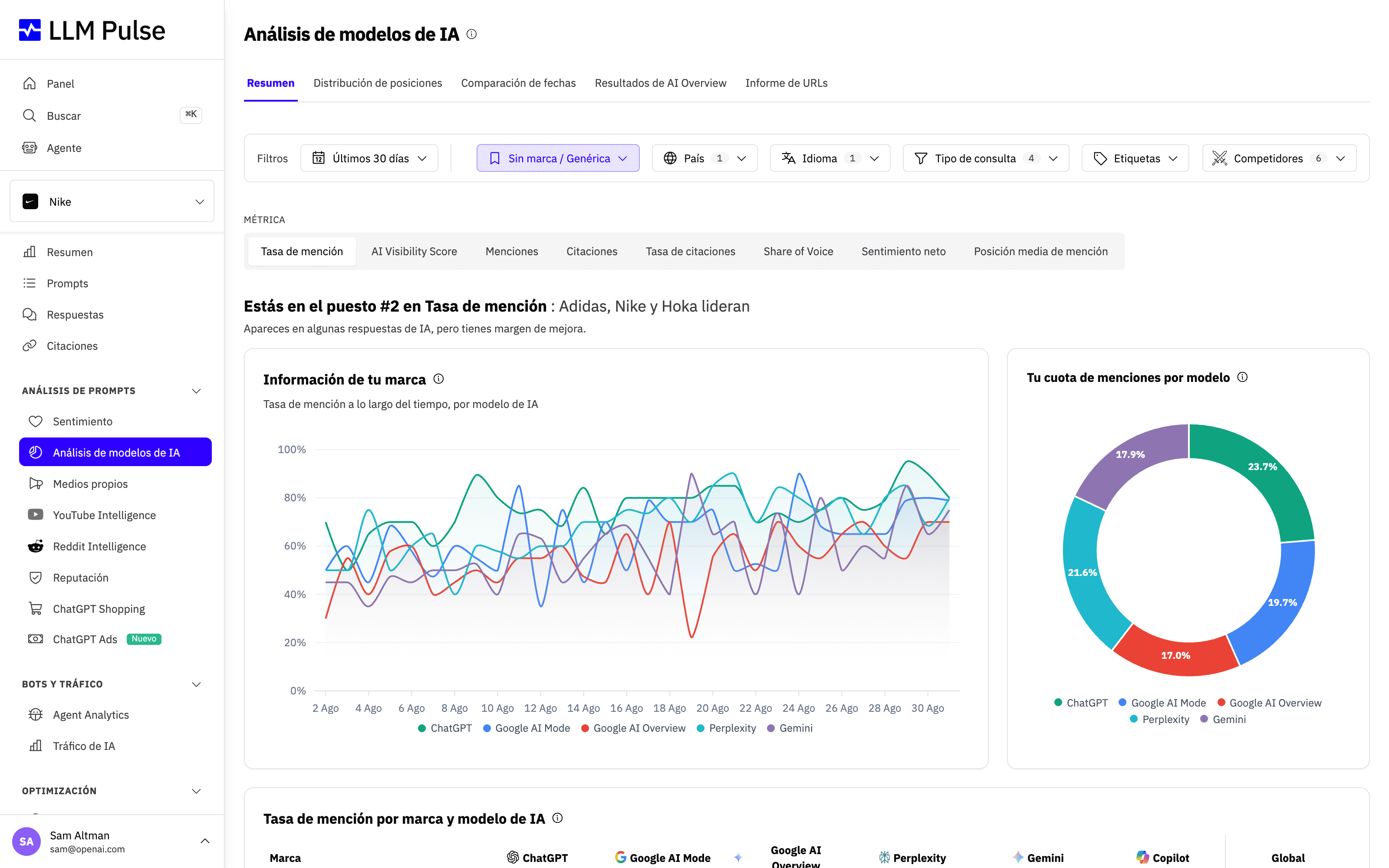
Task: Click the Respuestas chat bubbles icon
Action: [29, 314]
